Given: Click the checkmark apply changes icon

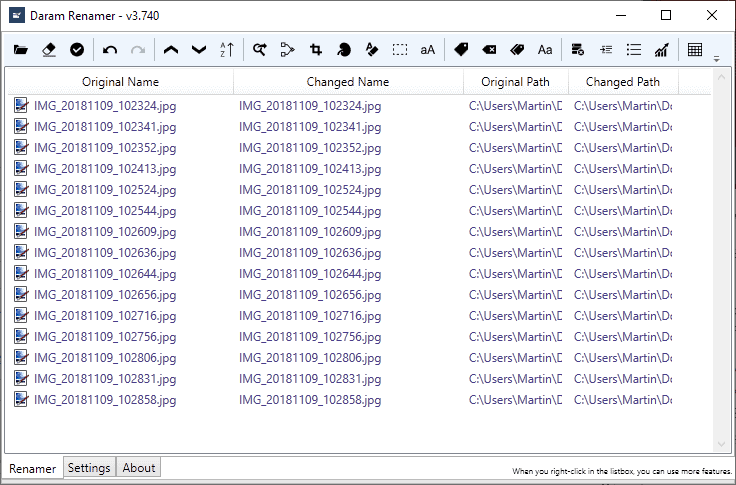Looking at the screenshot, I should (x=77, y=49).
